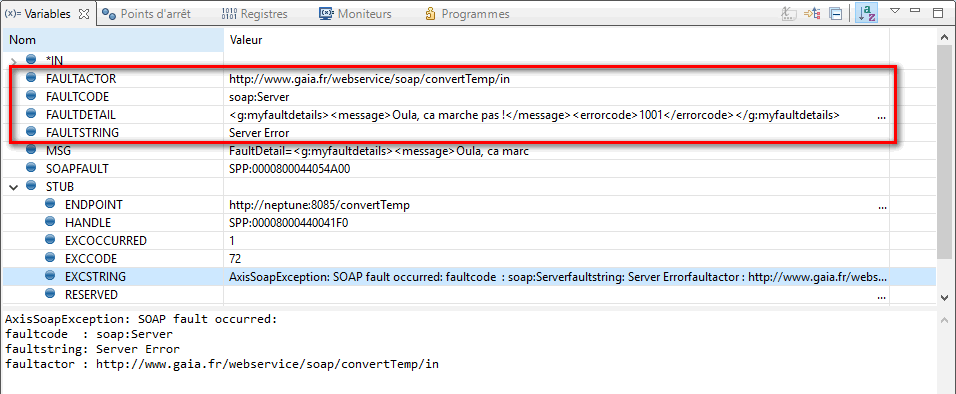Click the Show Logical Structure icon

[x=812, y=13]
